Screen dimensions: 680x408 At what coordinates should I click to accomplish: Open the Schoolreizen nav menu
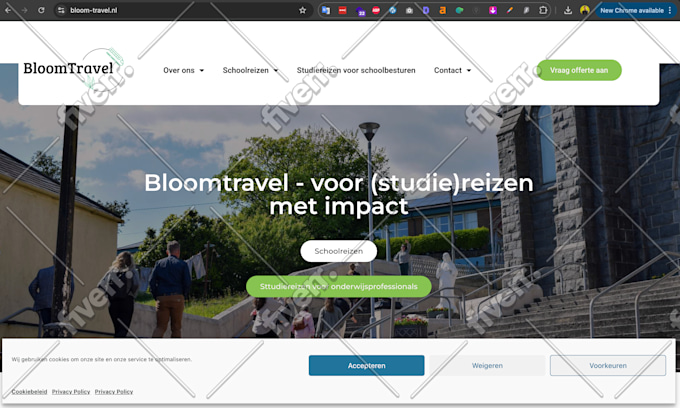tap(245, 70)
